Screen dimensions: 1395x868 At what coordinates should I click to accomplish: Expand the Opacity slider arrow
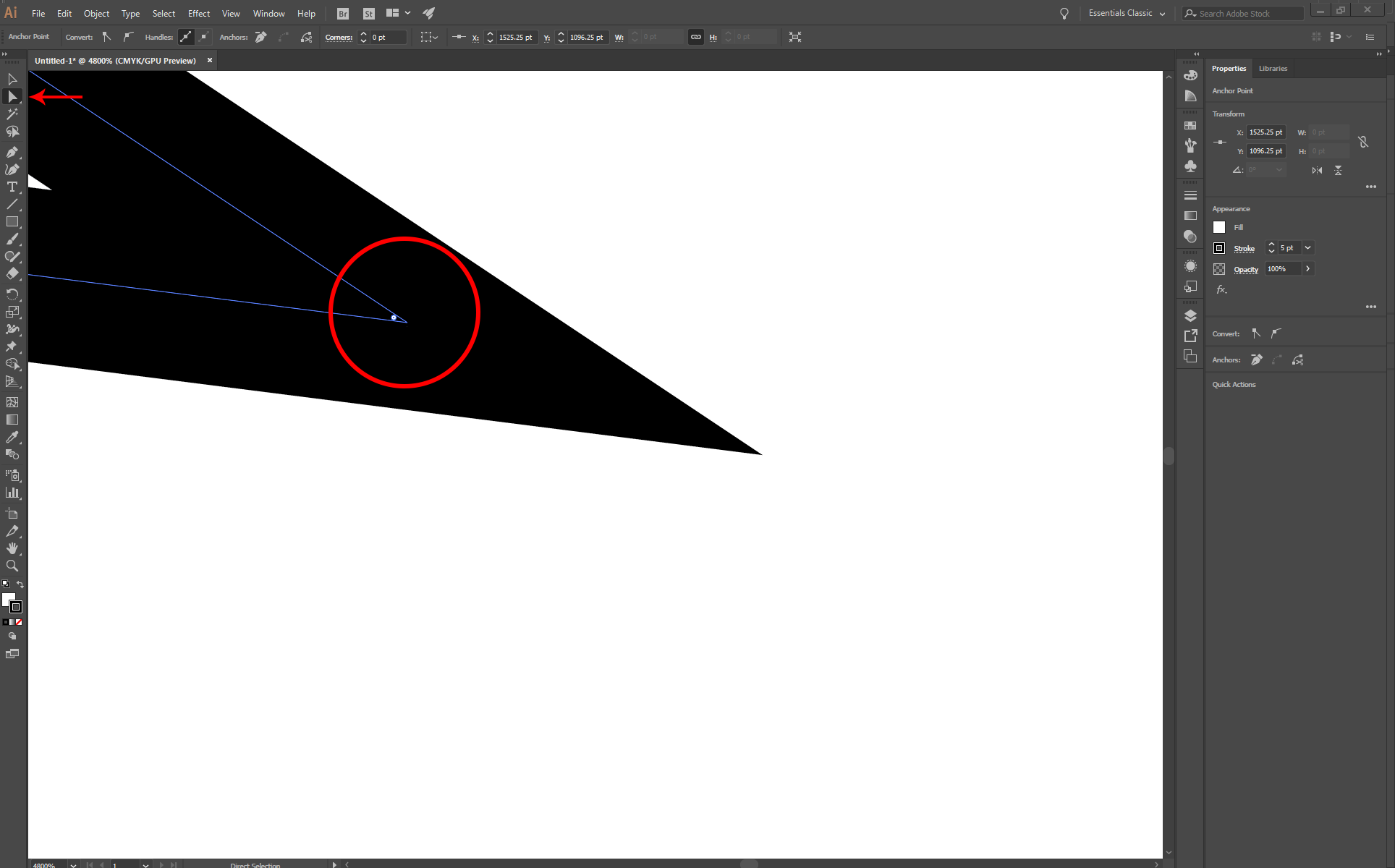pos(1307,269)
